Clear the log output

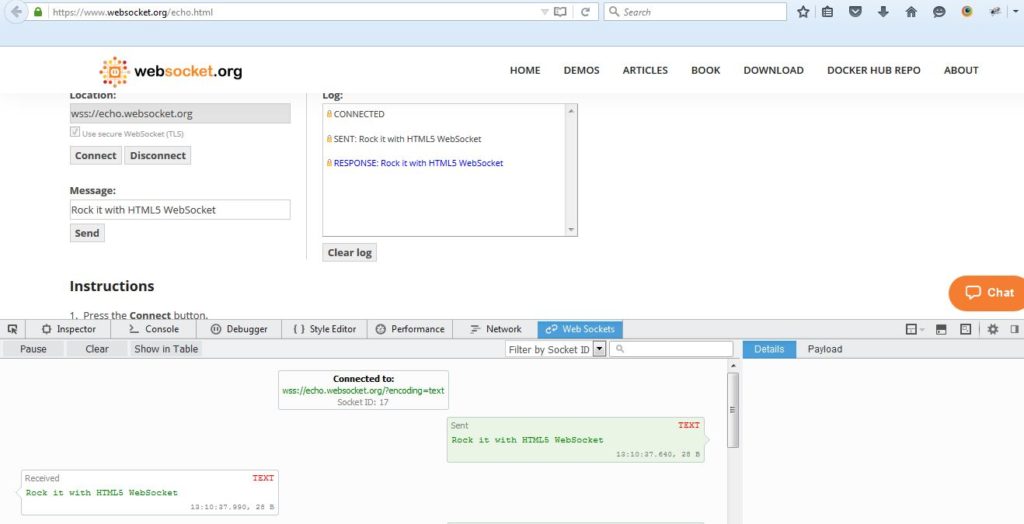coord(349,253)
